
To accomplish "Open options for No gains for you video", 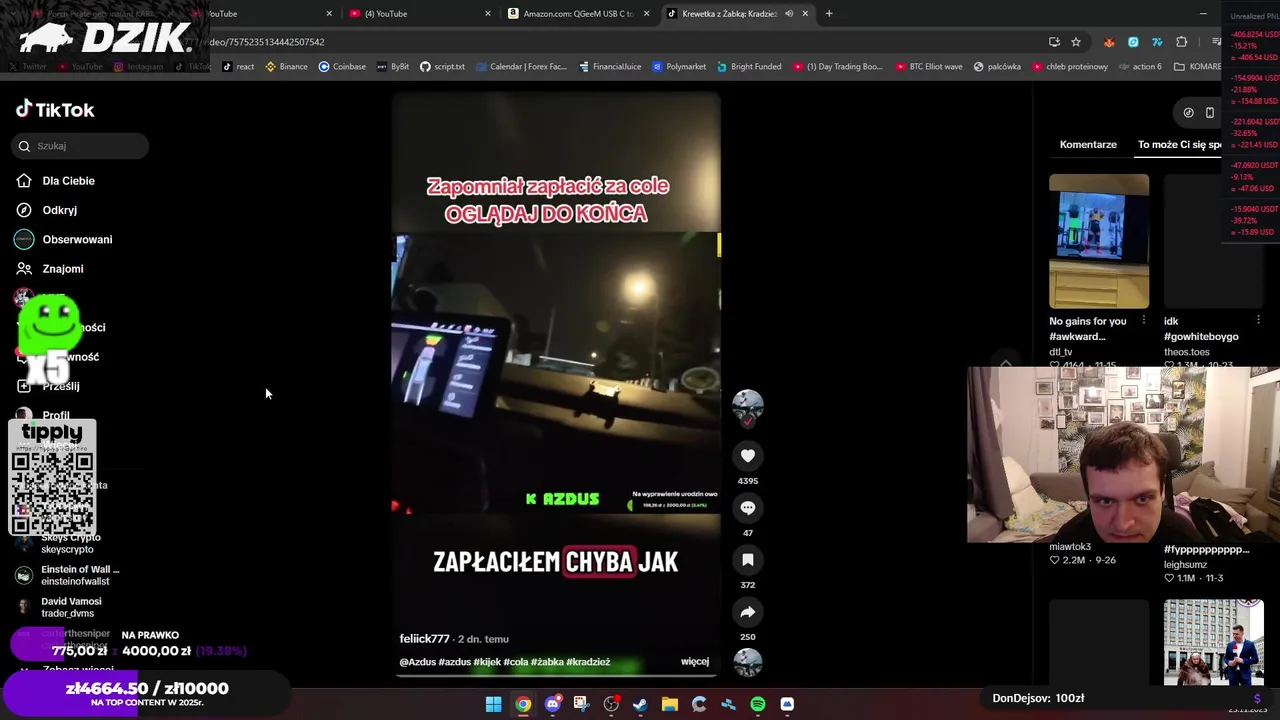I will click(1144, 320).
